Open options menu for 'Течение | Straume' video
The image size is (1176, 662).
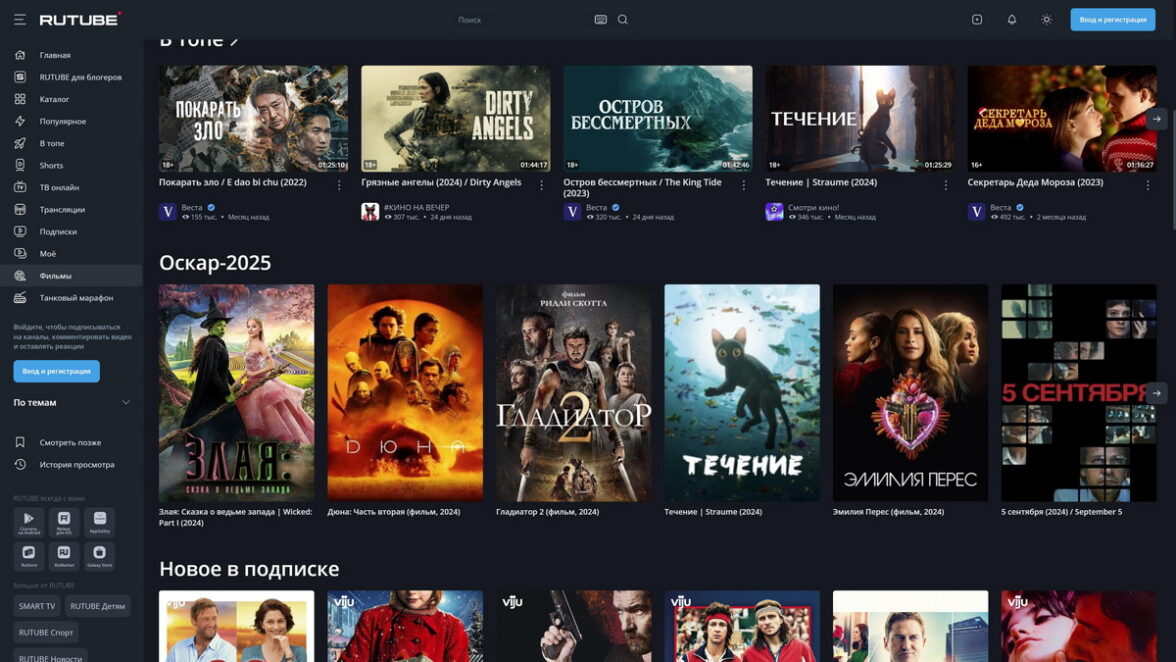pos(946,185)
